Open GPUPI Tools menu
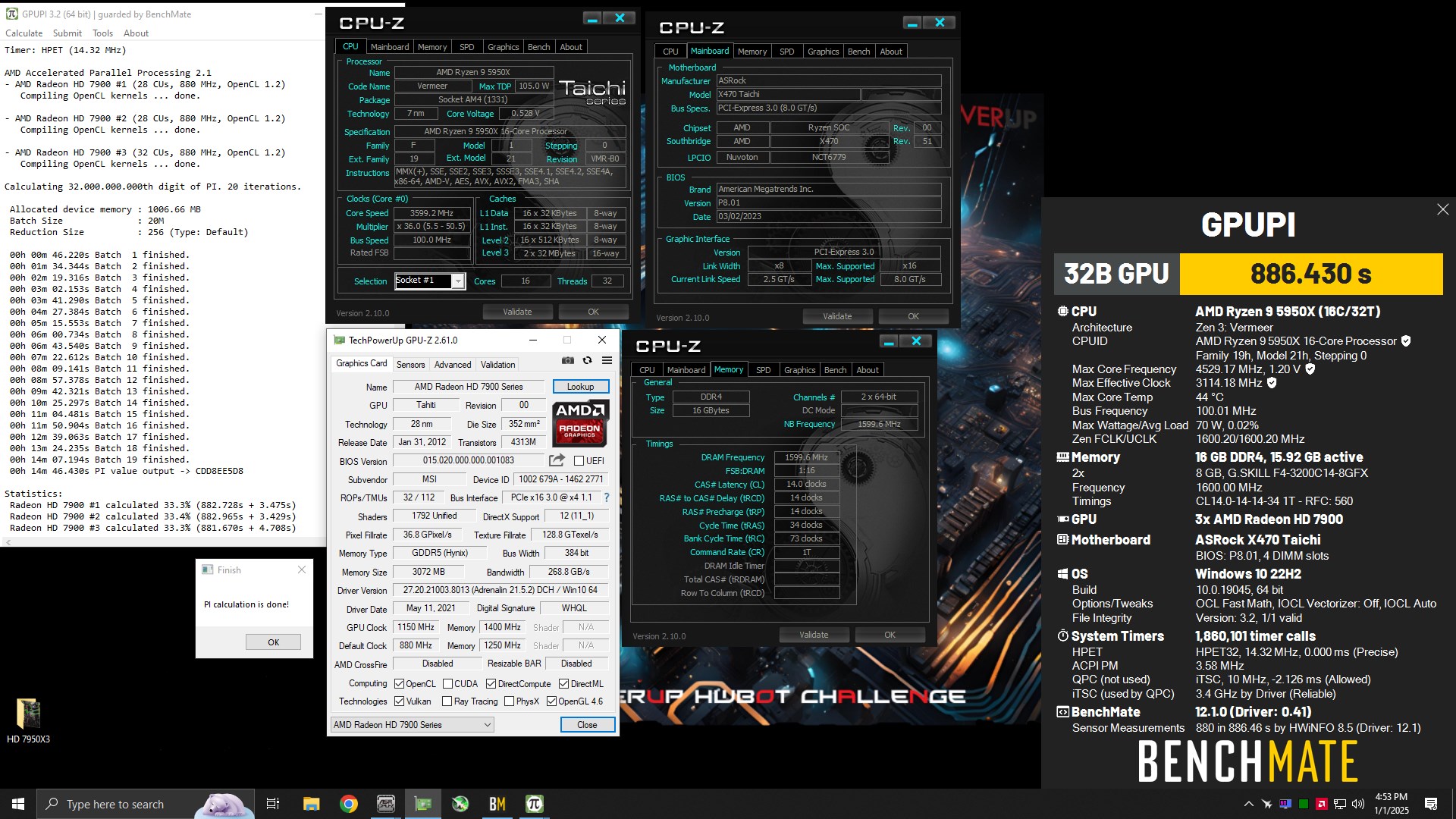Viewport: 1456px width, 819px height. (x=102, y=33)
